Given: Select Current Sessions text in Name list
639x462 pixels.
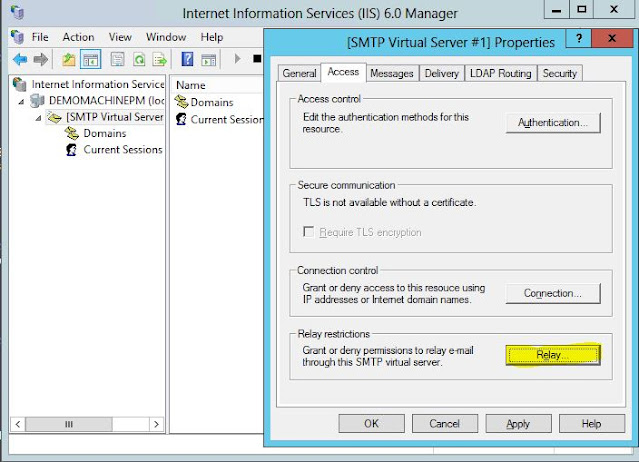Looking at the screenshot, I should tap(227, 119).
